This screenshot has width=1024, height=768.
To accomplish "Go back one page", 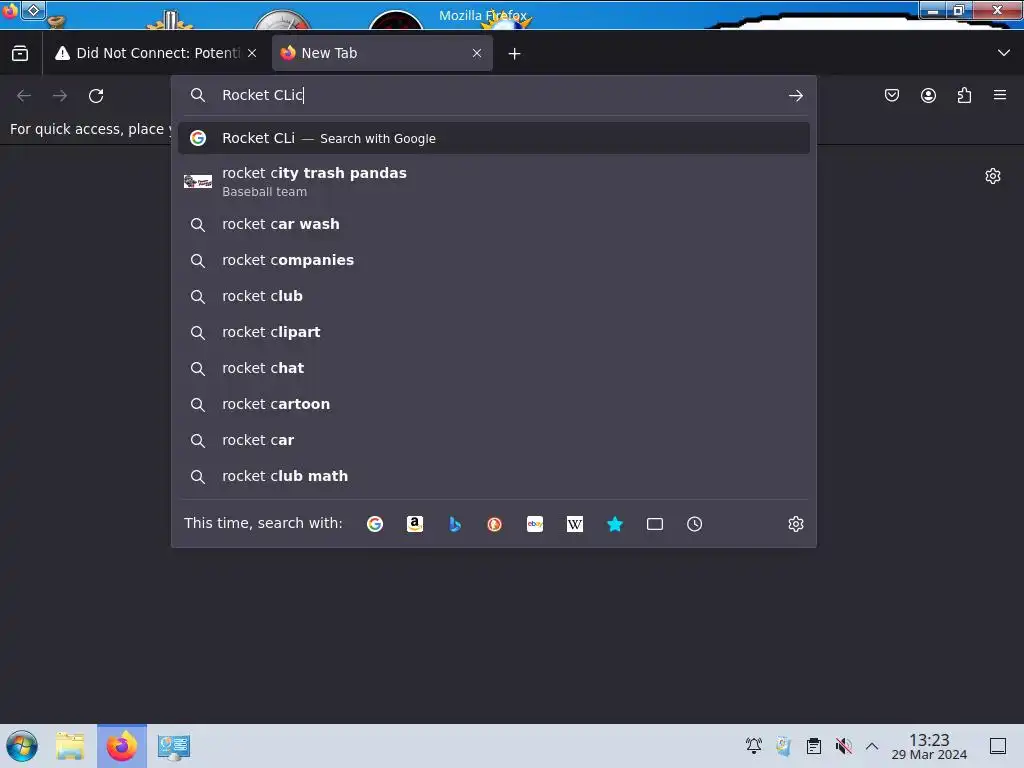I will tap(24, 96).
